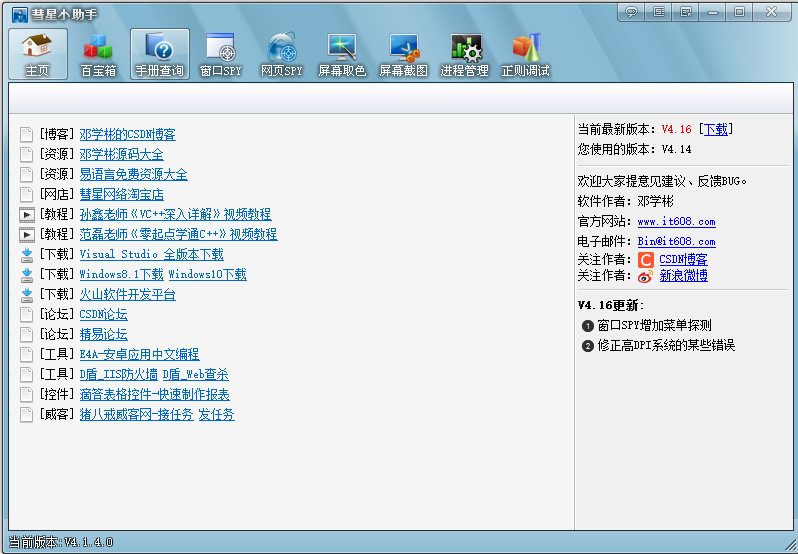
Task: Click the D盾_IIS防火墙 link
Action: tap(119, 374)
